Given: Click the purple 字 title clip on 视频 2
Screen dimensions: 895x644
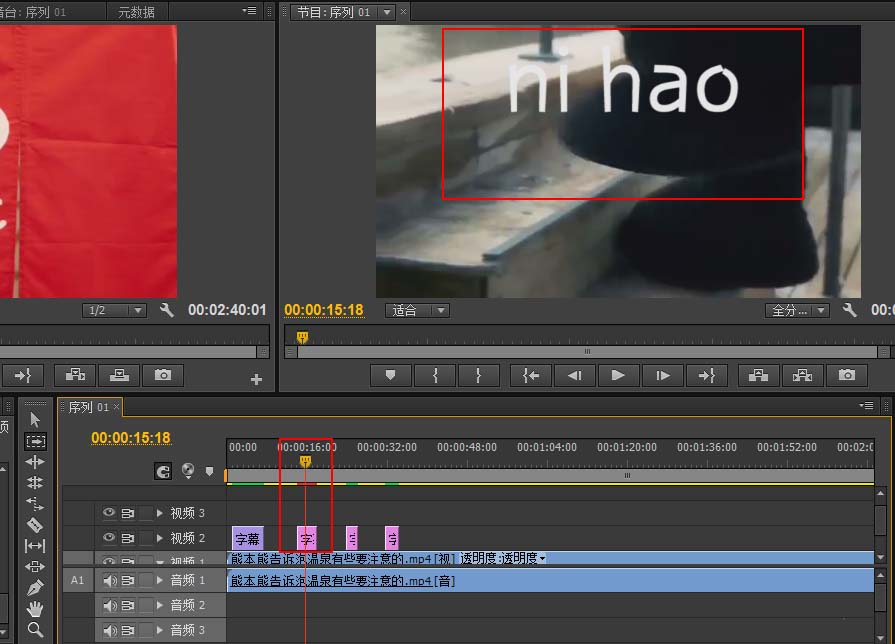Looking at the screenshot, I should coord(306,538).
